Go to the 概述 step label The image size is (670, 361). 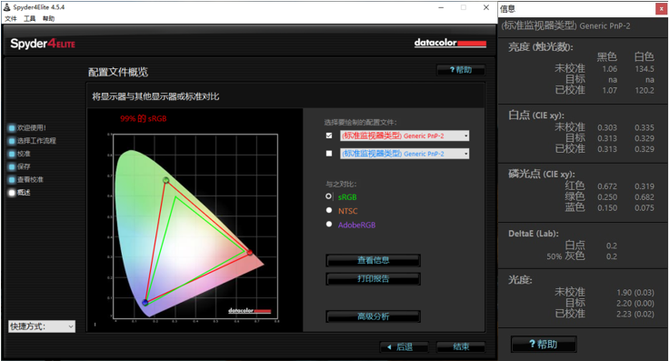point(24,193)
